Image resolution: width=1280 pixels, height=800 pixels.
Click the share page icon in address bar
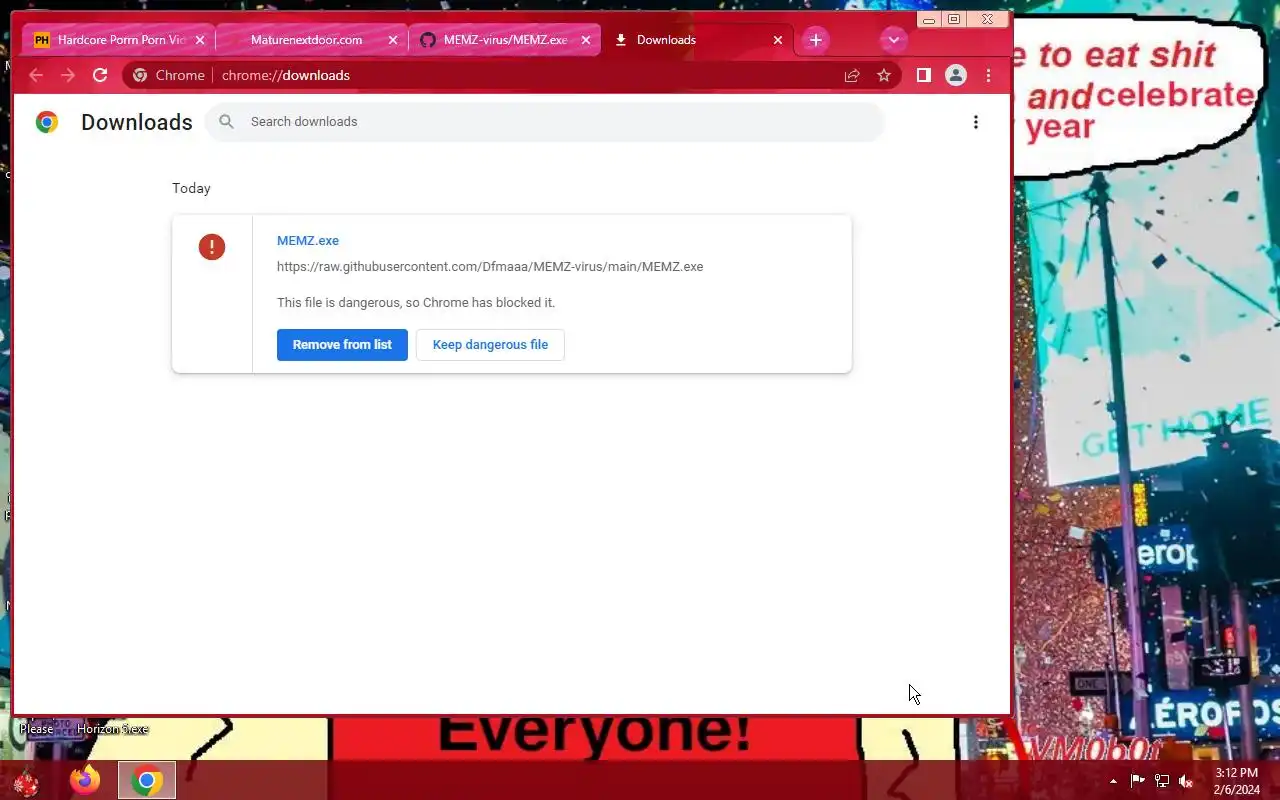pos(852,75)
